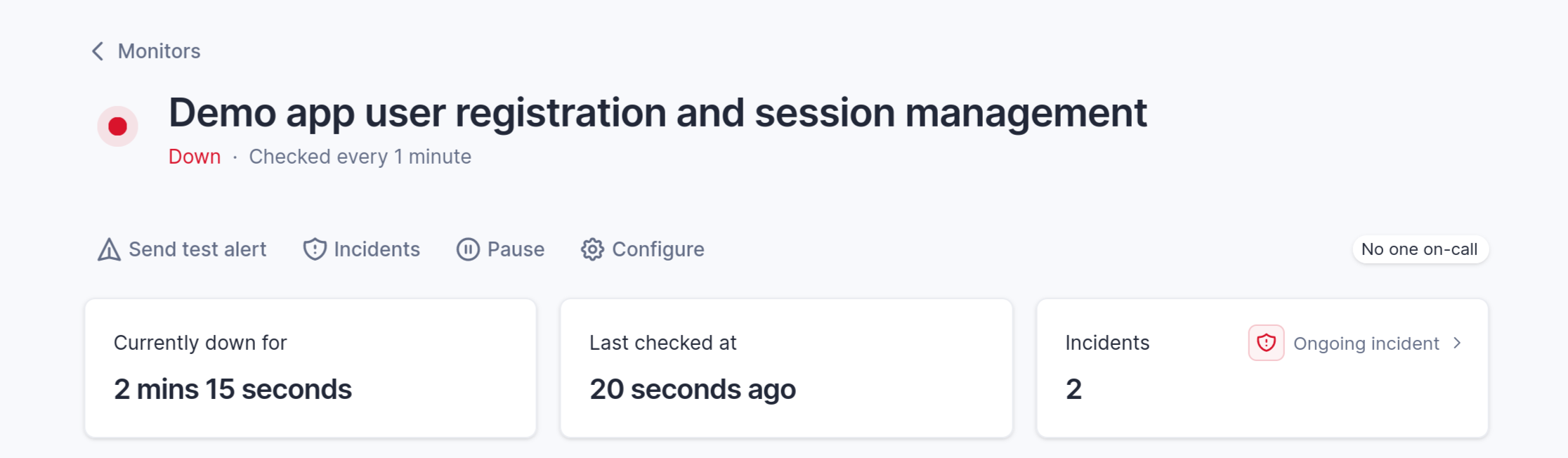Click the Down status text
This screenshot has width=1568, height=458.
pyautogui.click(x=195, y=157)
